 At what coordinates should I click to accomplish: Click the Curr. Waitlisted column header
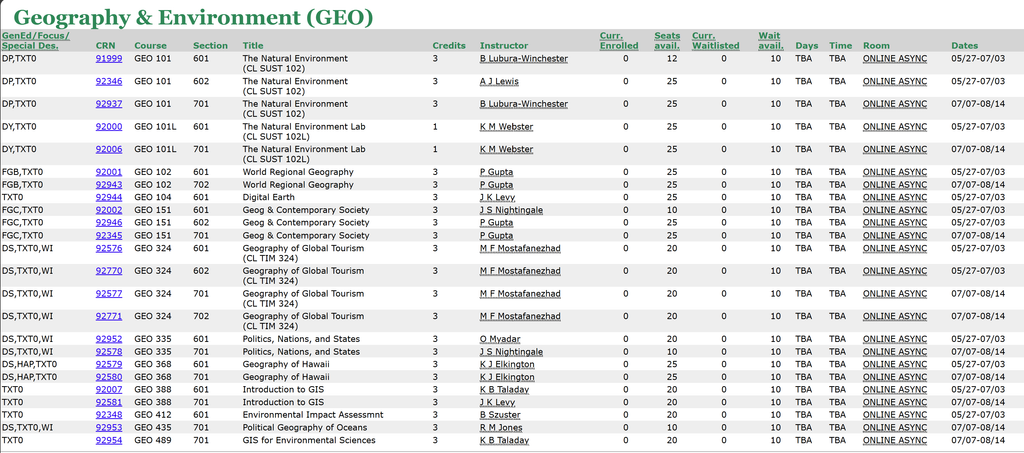[716, 40]
